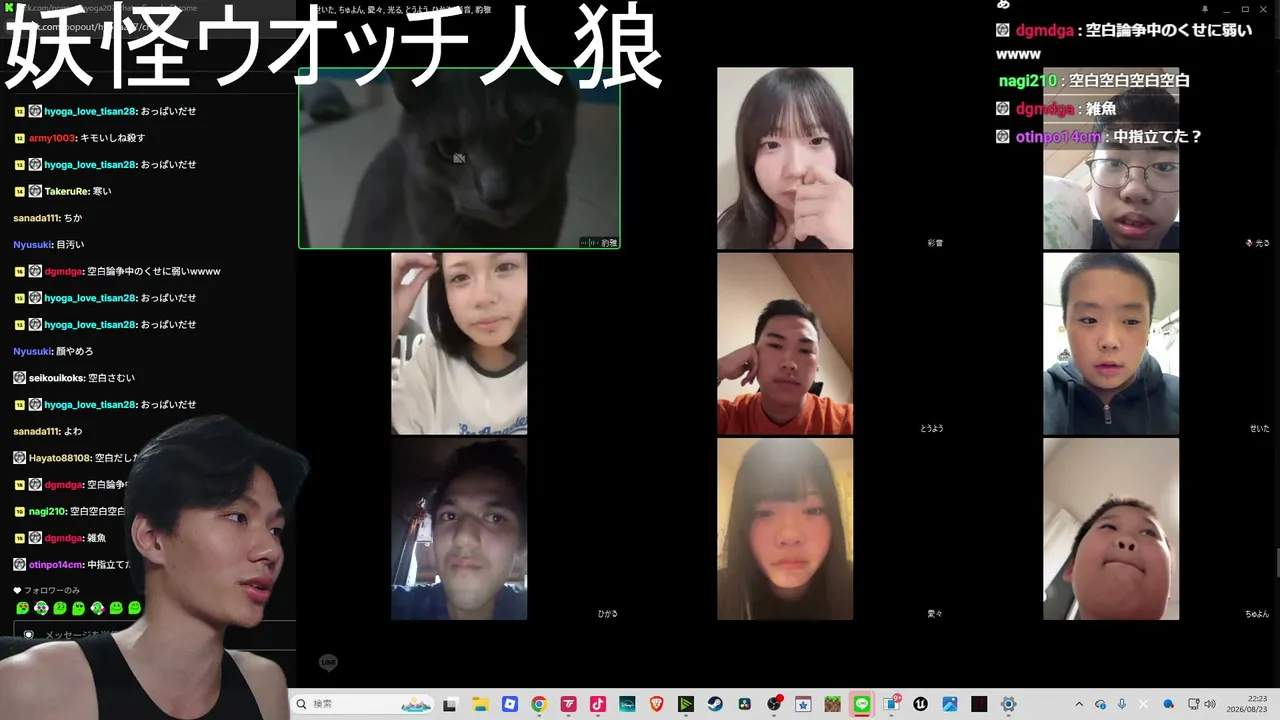The width and height of the screenshot is (1280, 720).
Task: Click the fourth green emote in the chat row
Action: (79, 608)
